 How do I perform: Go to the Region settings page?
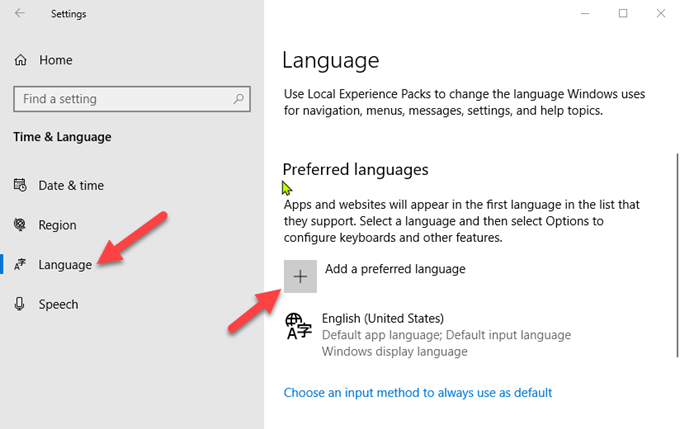[x=57, y=225]
